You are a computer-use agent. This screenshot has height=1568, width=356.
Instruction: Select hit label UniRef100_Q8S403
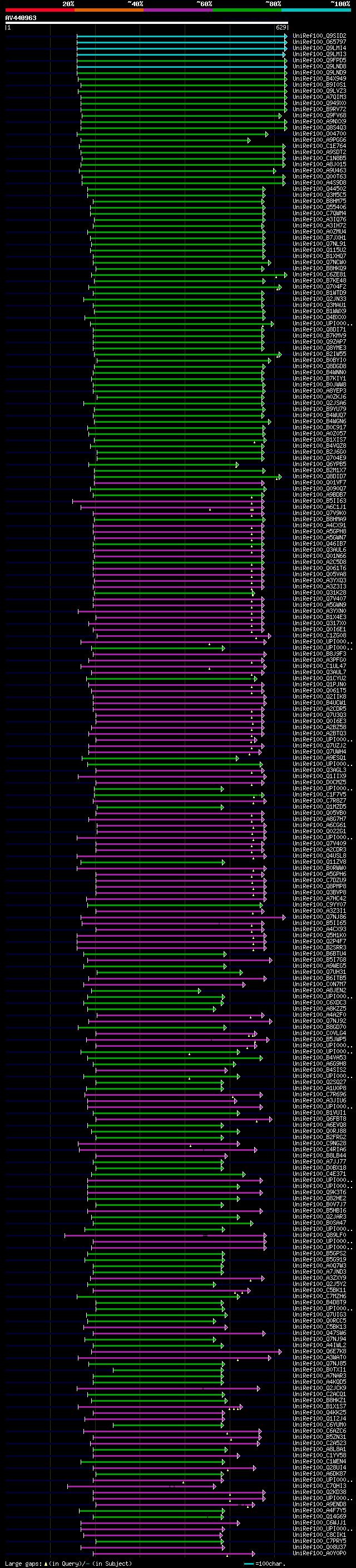tap(319, 128)
